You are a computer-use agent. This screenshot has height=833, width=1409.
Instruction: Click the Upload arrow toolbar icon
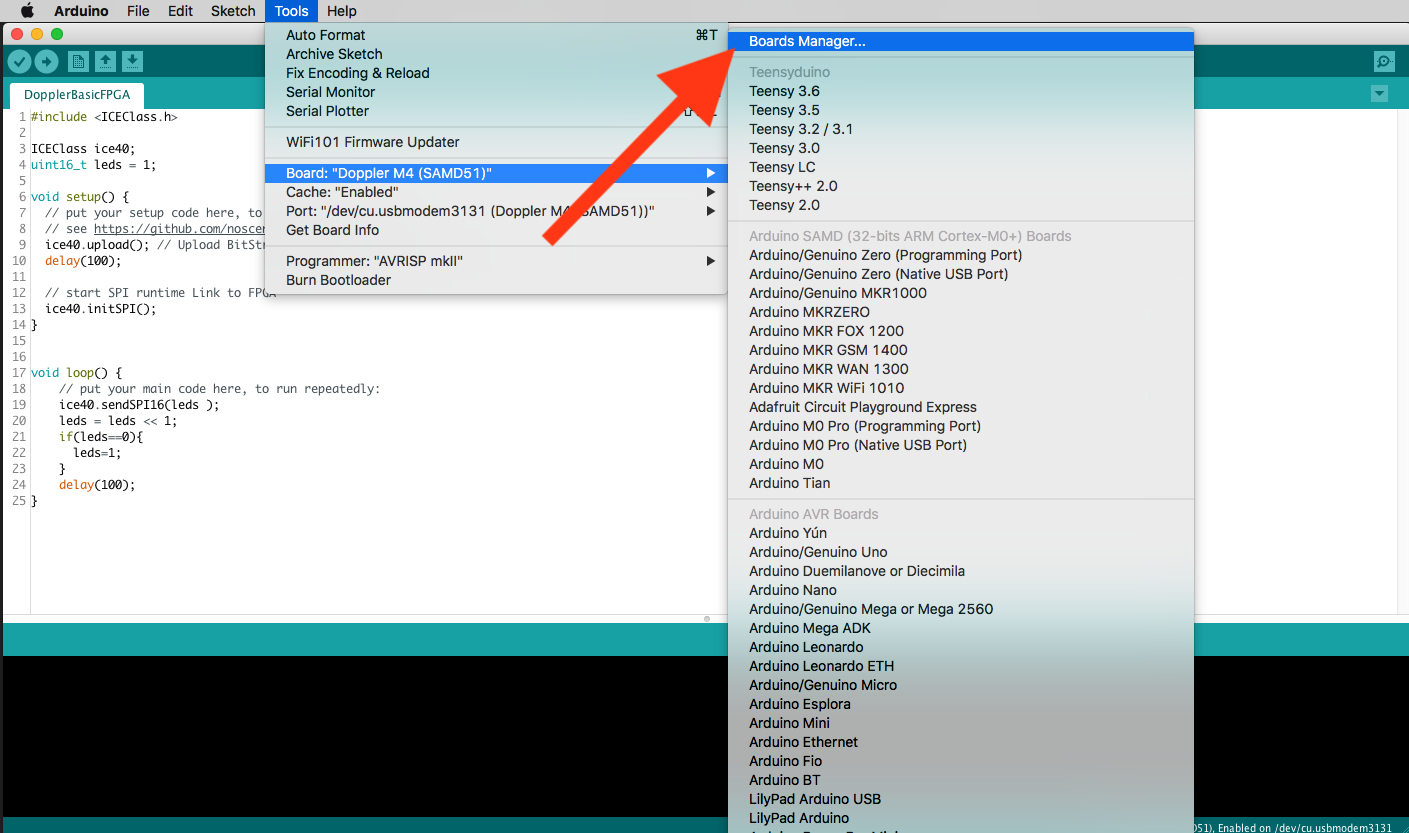46,62
